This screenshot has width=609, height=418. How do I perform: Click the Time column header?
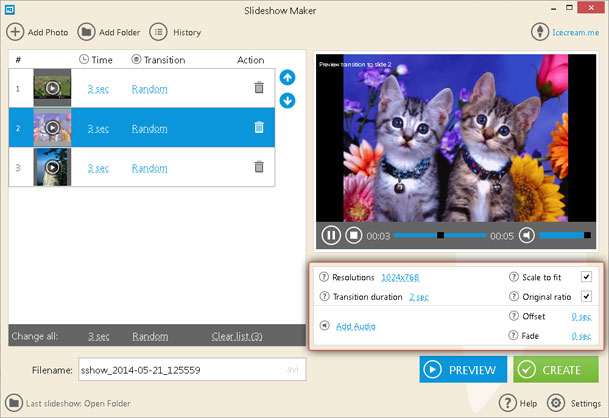(96, 60)
